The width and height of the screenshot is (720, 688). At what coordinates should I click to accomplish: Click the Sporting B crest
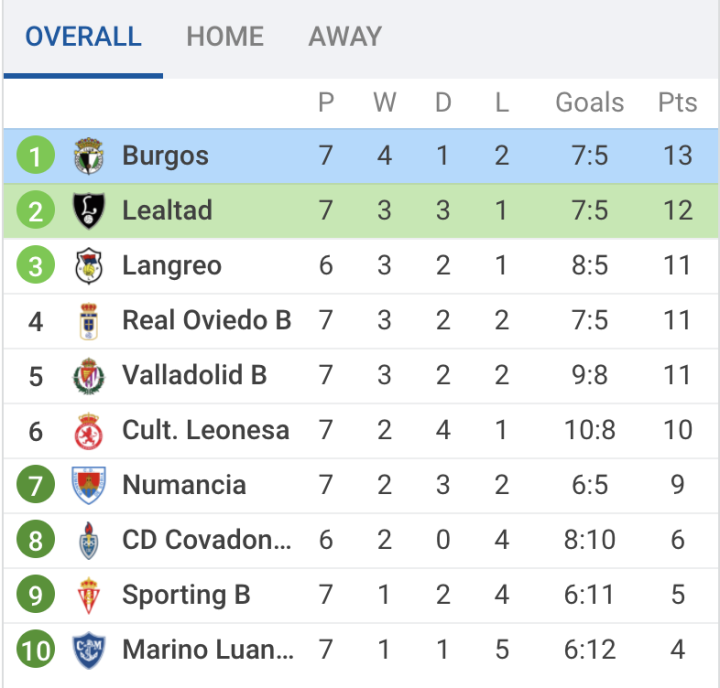pos(89,596)
